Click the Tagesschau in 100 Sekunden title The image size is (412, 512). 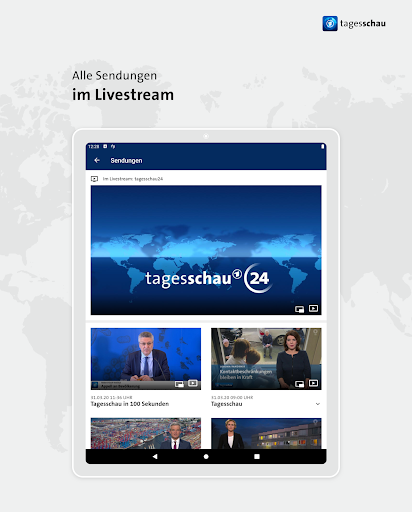(130, 404)
